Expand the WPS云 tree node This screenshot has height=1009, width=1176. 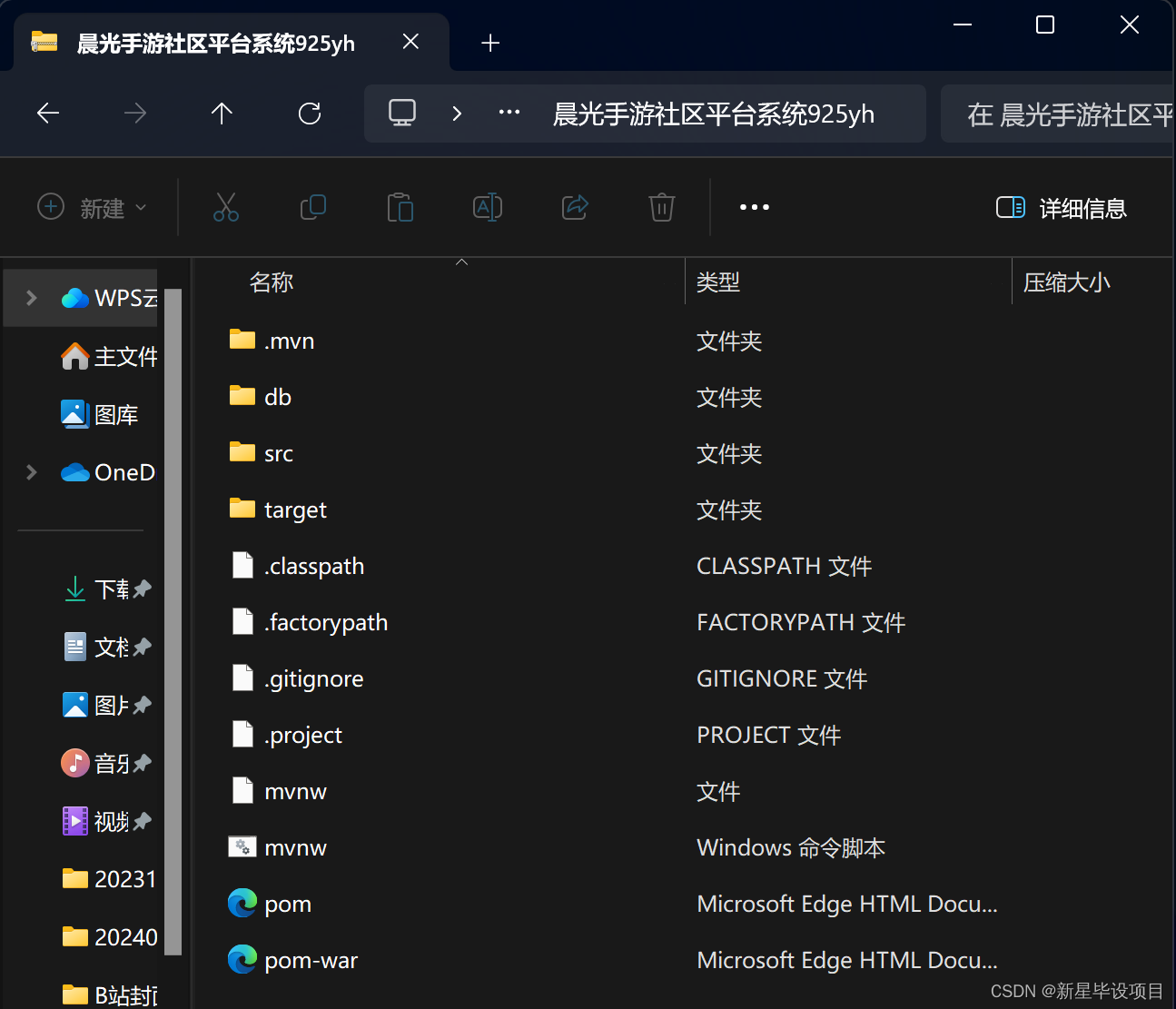tap(32, 298)
